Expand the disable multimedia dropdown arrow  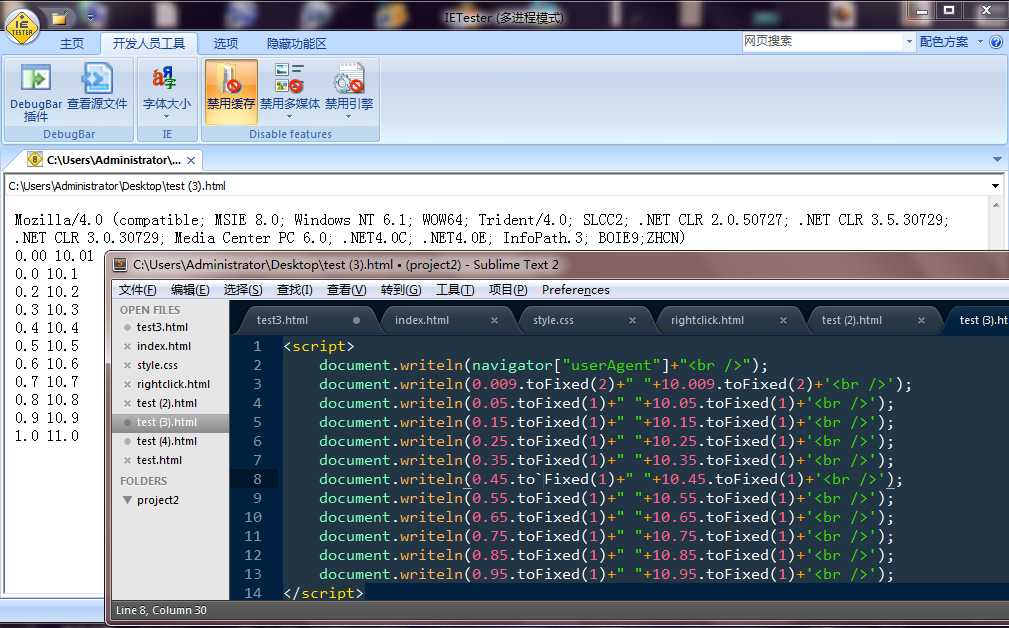point(289,116)
